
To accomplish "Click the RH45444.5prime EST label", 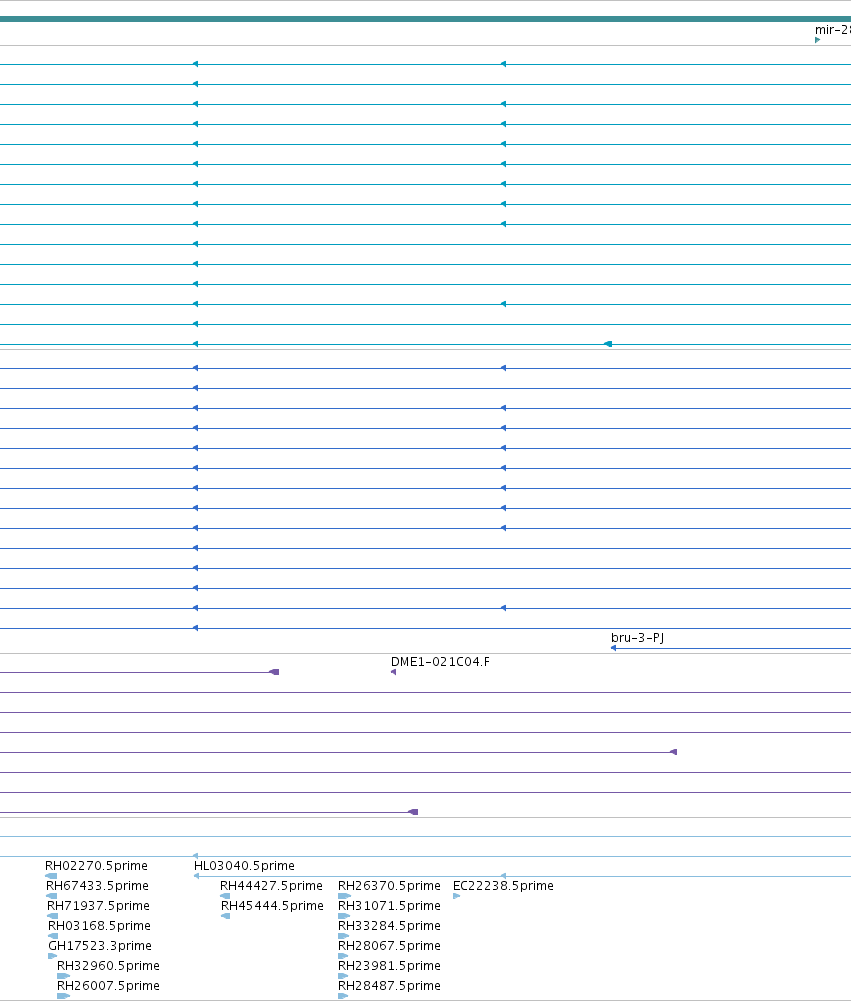I will [x=273, y=906].
